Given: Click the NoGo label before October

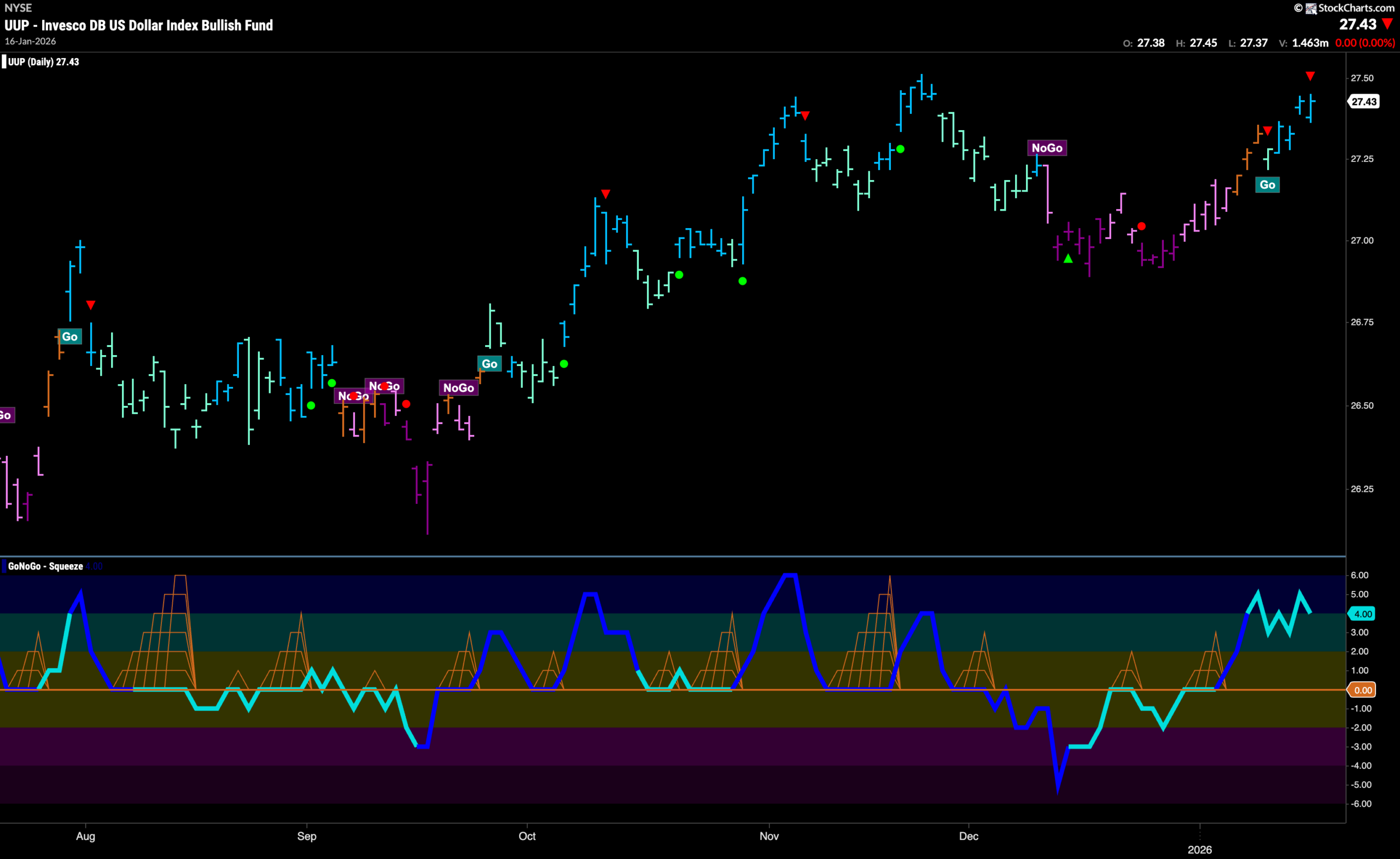Looking at the screenshot, I should pos(458,388).
